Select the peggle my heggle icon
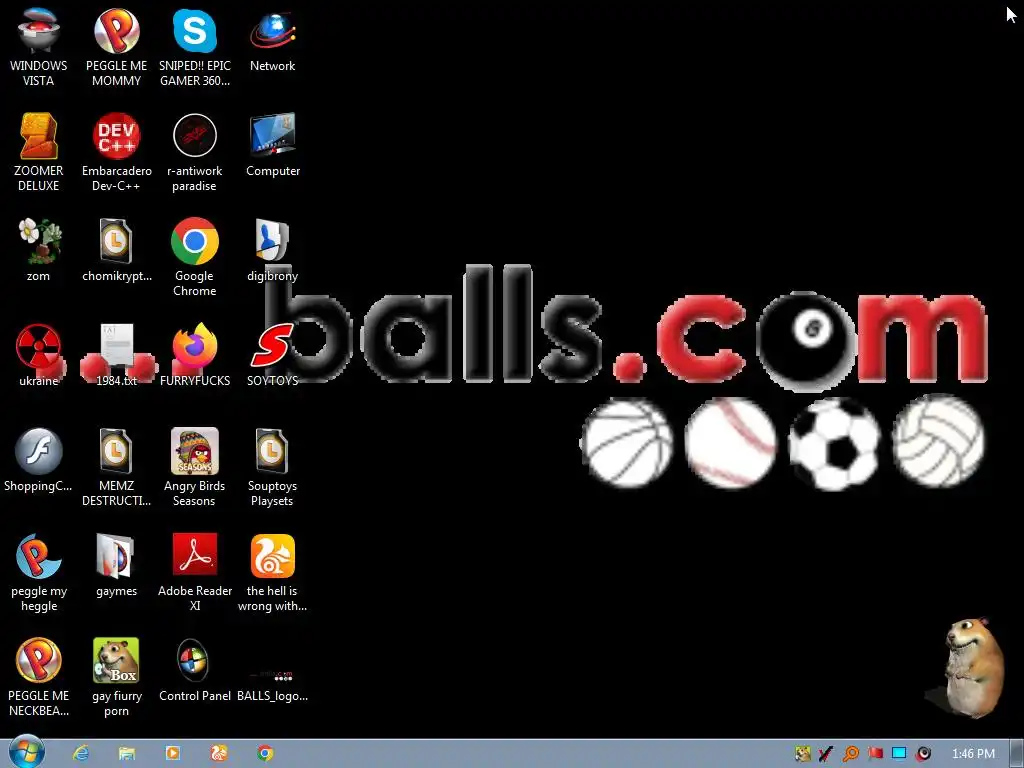The image size is (1024, 768). (39, 573)
